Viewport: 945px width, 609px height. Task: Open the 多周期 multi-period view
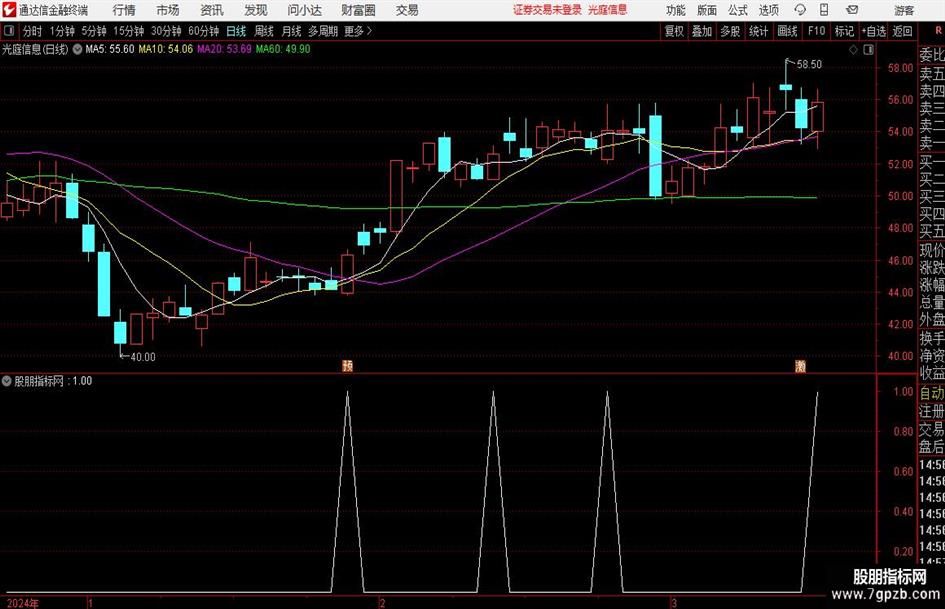pyautogui.click(x=323, y=31)
